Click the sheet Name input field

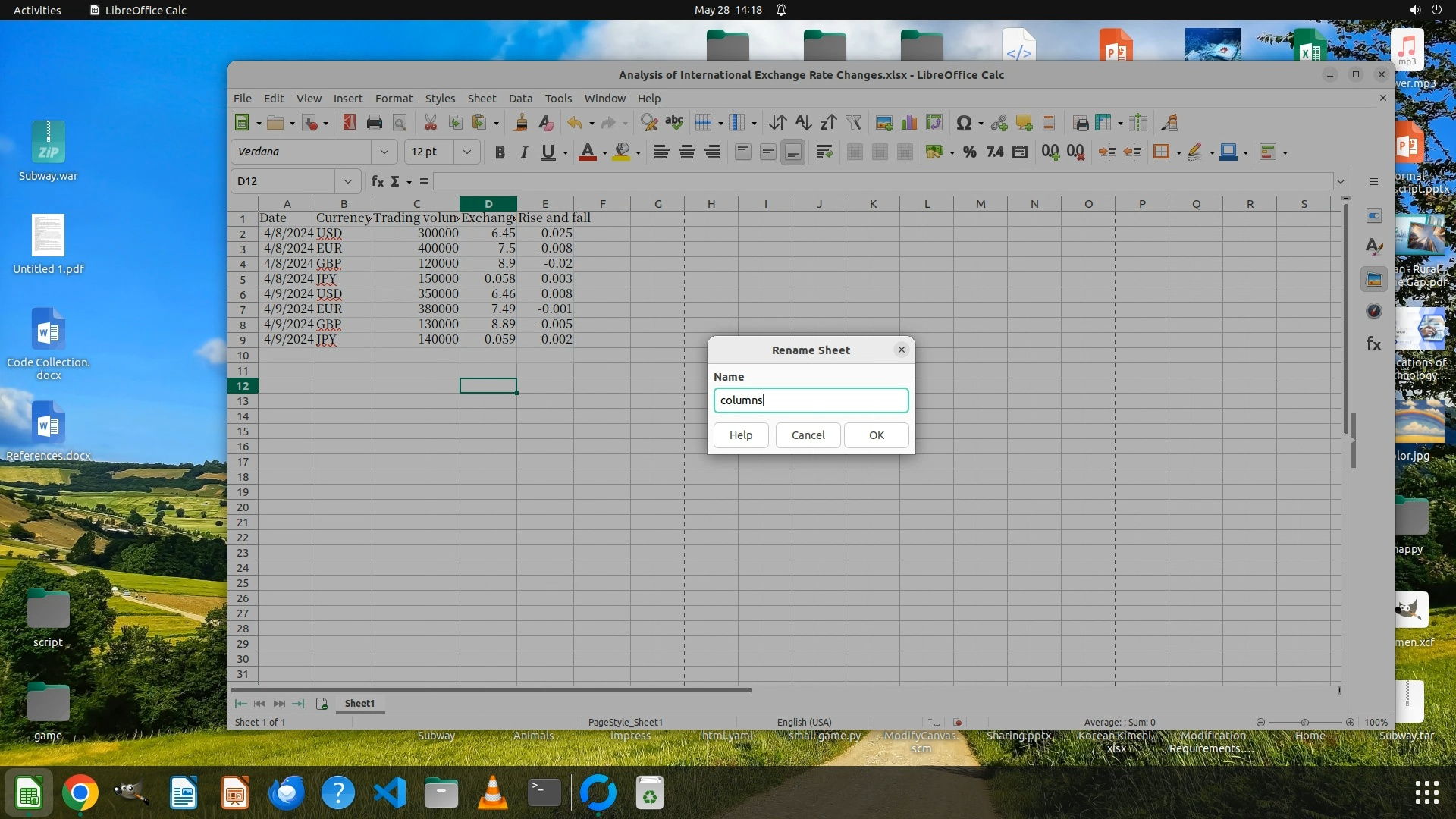[x=811, y=400]
